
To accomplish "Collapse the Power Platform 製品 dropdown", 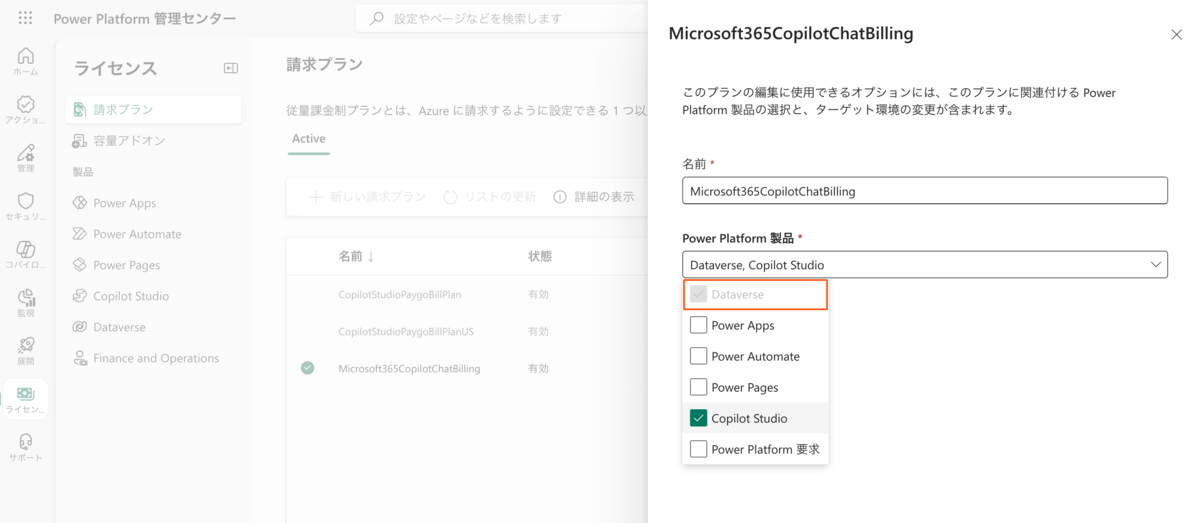I will pyautogui.click(x=1156, y=265).
